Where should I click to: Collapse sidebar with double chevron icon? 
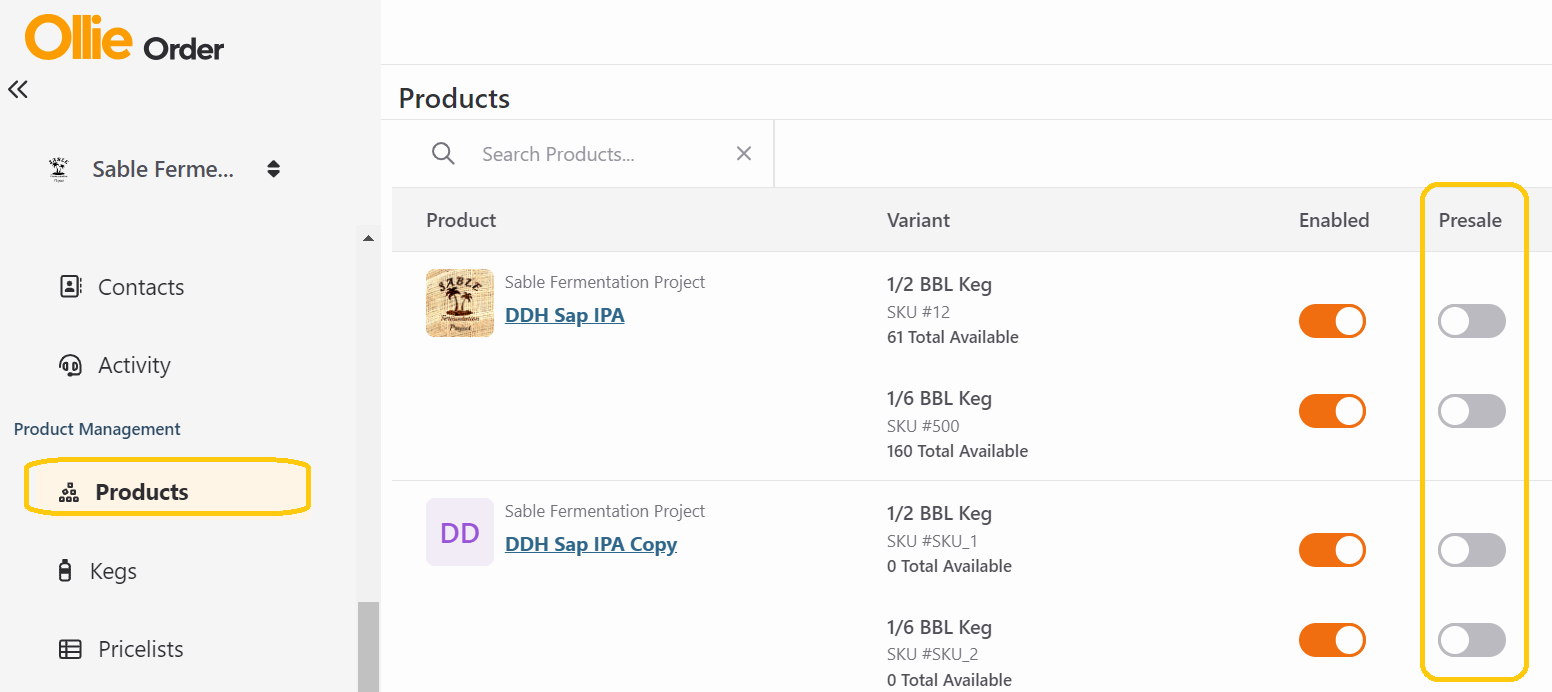tap(18, 90)
